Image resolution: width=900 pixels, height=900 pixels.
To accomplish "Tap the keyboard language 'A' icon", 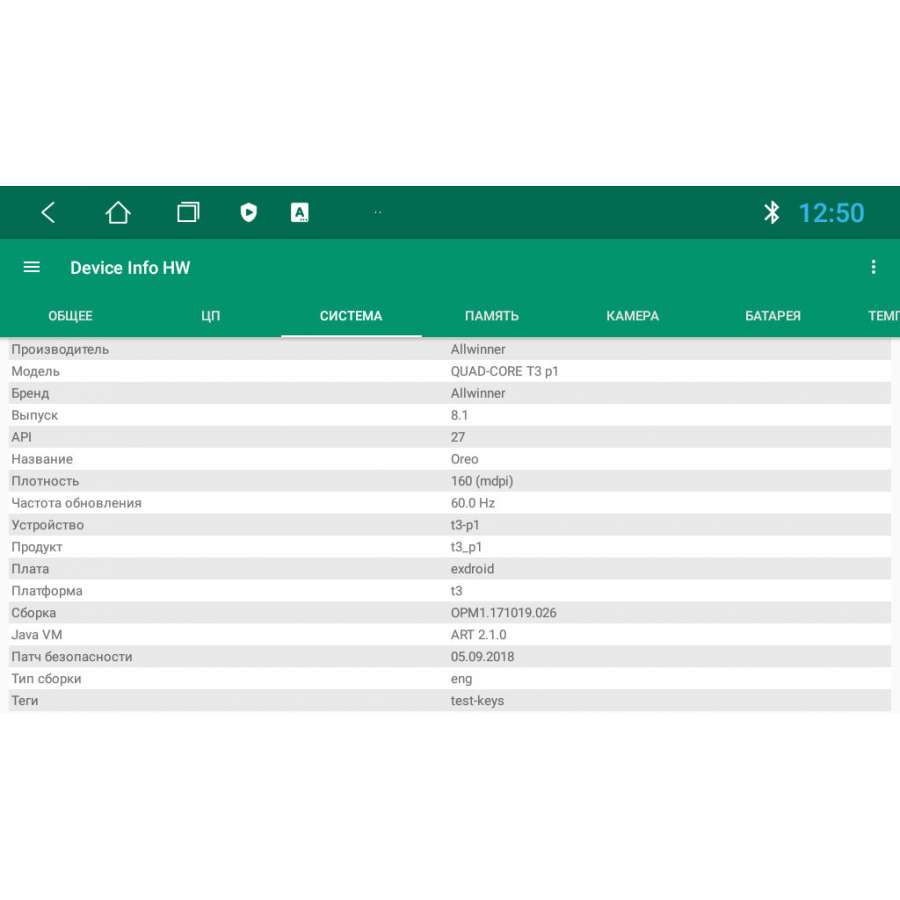I will click(300, 212).
